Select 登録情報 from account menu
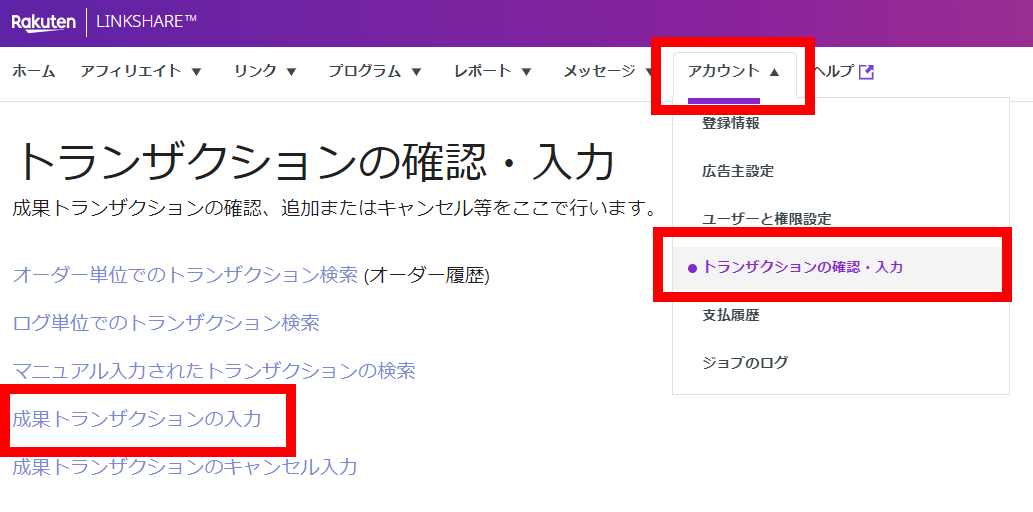1033x512 pixels. (730, 123)
